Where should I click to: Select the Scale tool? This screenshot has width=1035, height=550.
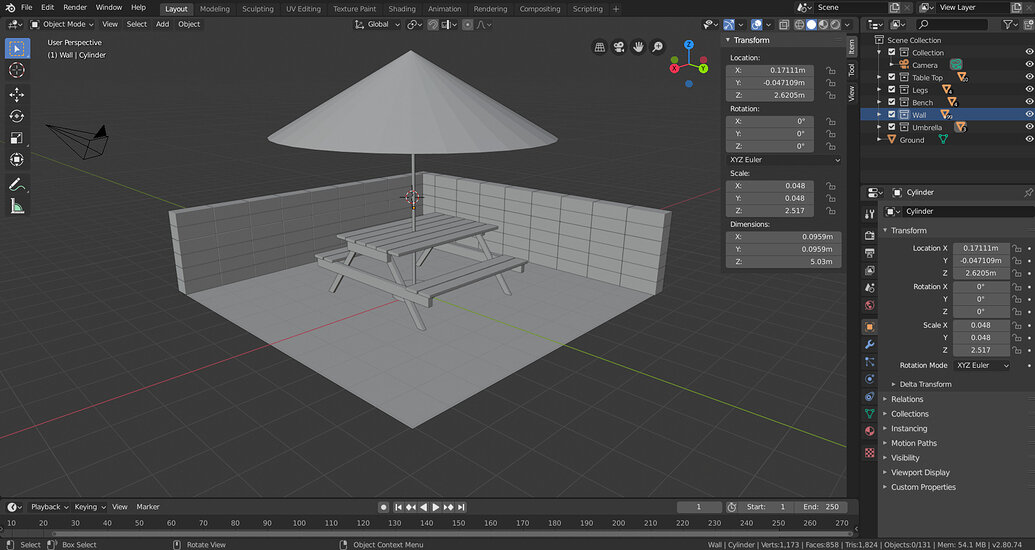[x=17, y=138]
